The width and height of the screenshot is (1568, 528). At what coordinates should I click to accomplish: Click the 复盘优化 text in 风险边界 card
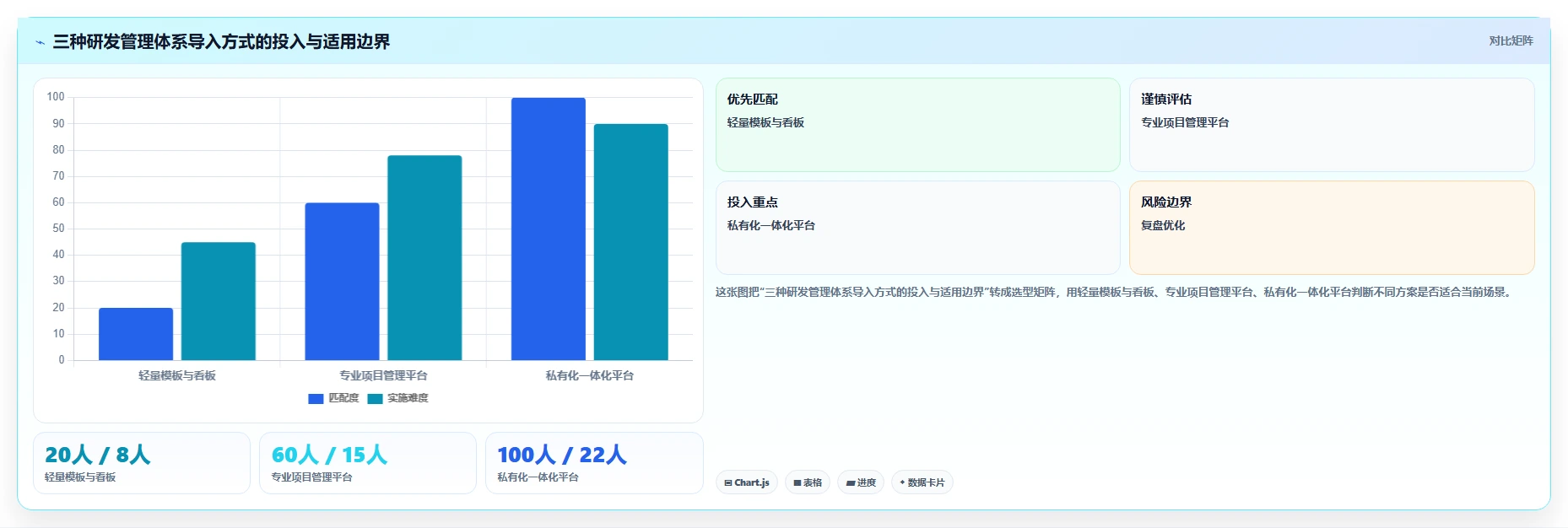1163,225
